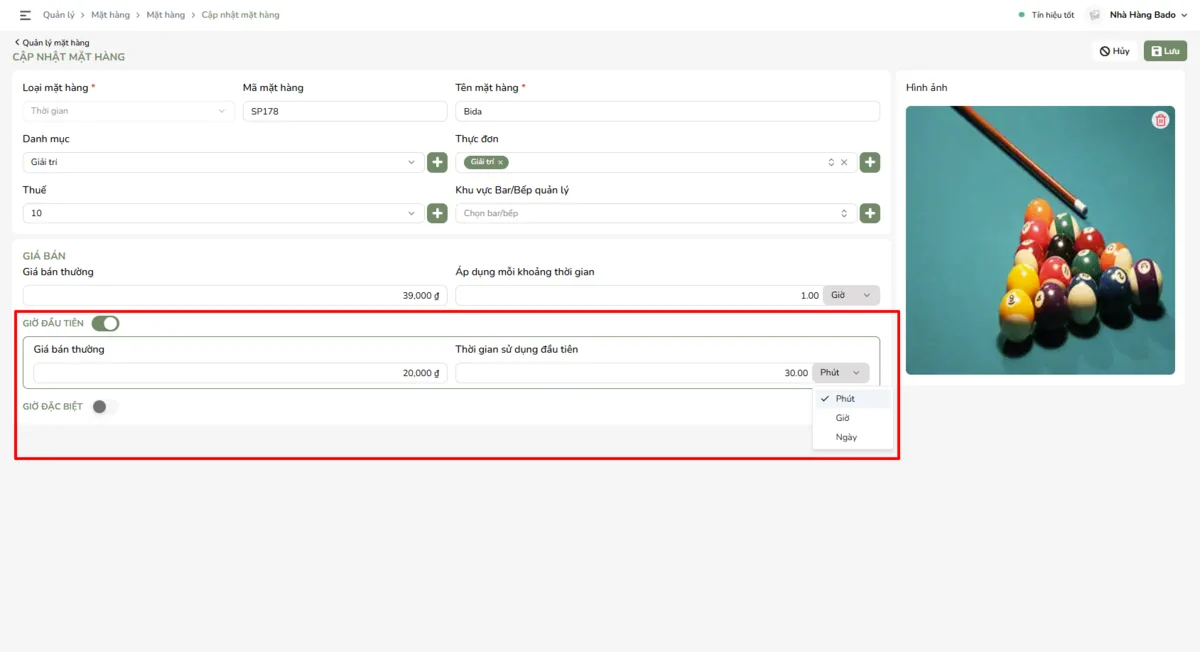Open the Thực đơn multi-select

(x=656, y=162)
